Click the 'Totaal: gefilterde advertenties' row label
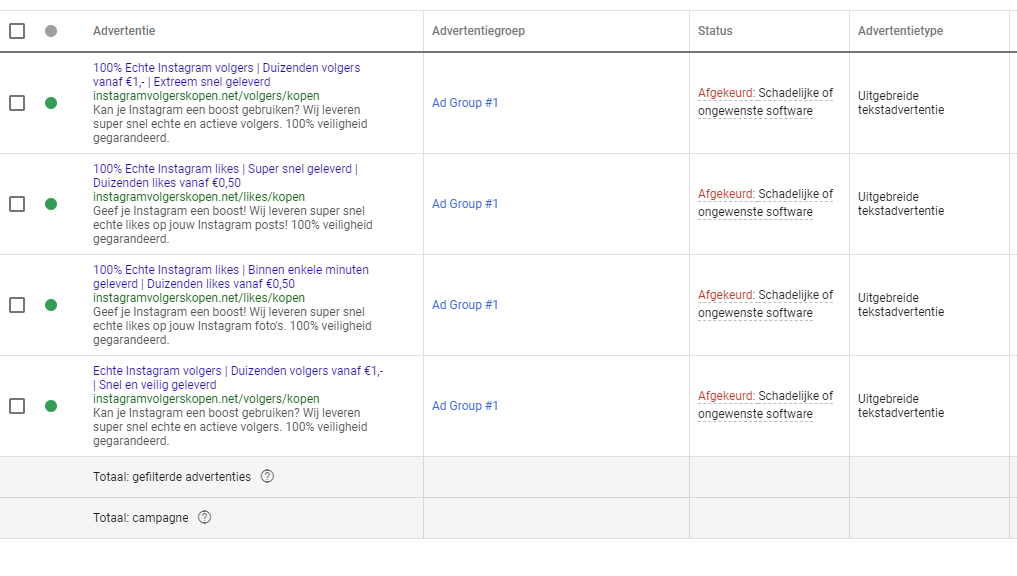Viewport: 1017px width, 576px height. (172, 477)
